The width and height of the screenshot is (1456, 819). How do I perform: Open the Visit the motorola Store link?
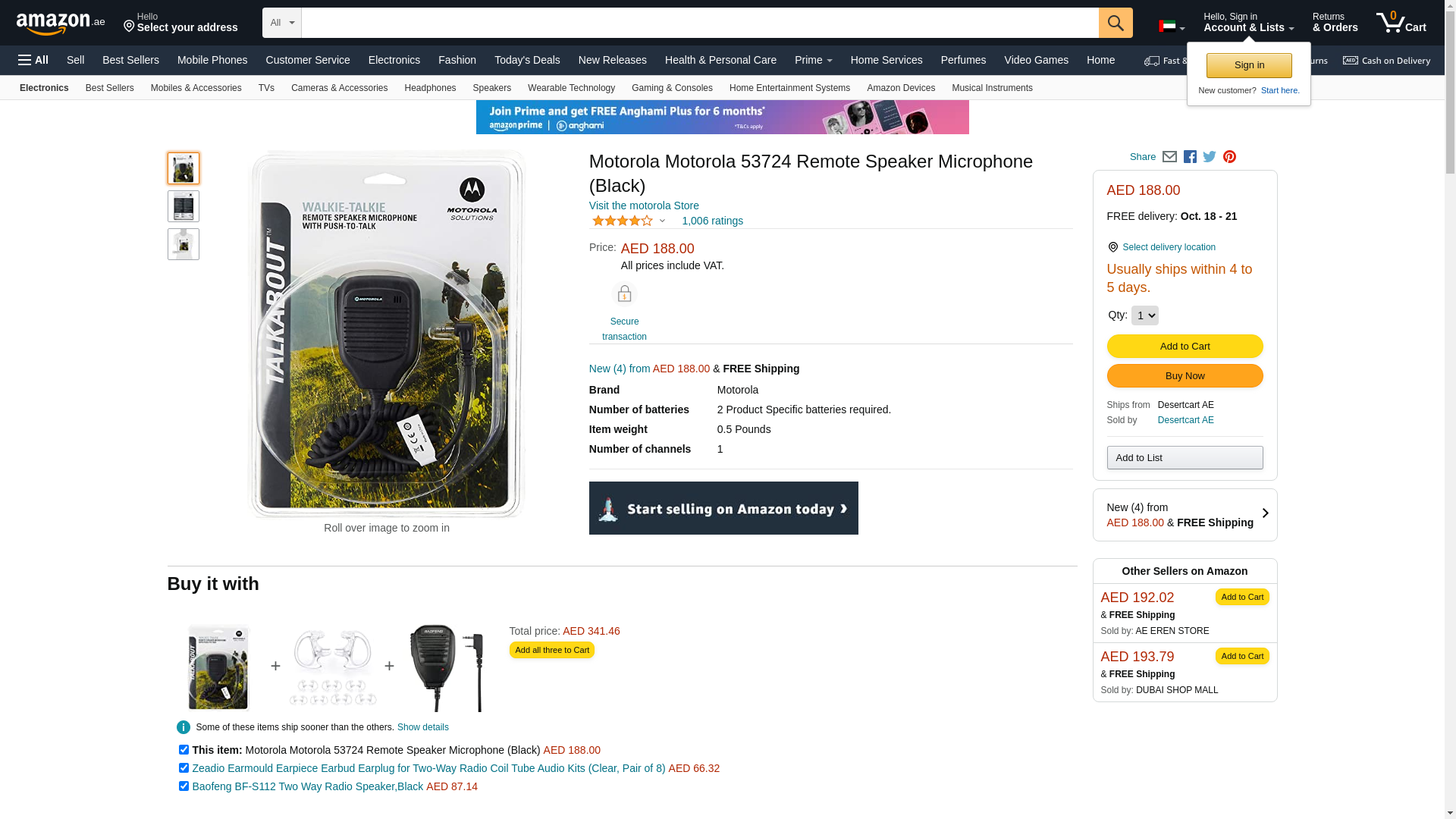point(644,206)
